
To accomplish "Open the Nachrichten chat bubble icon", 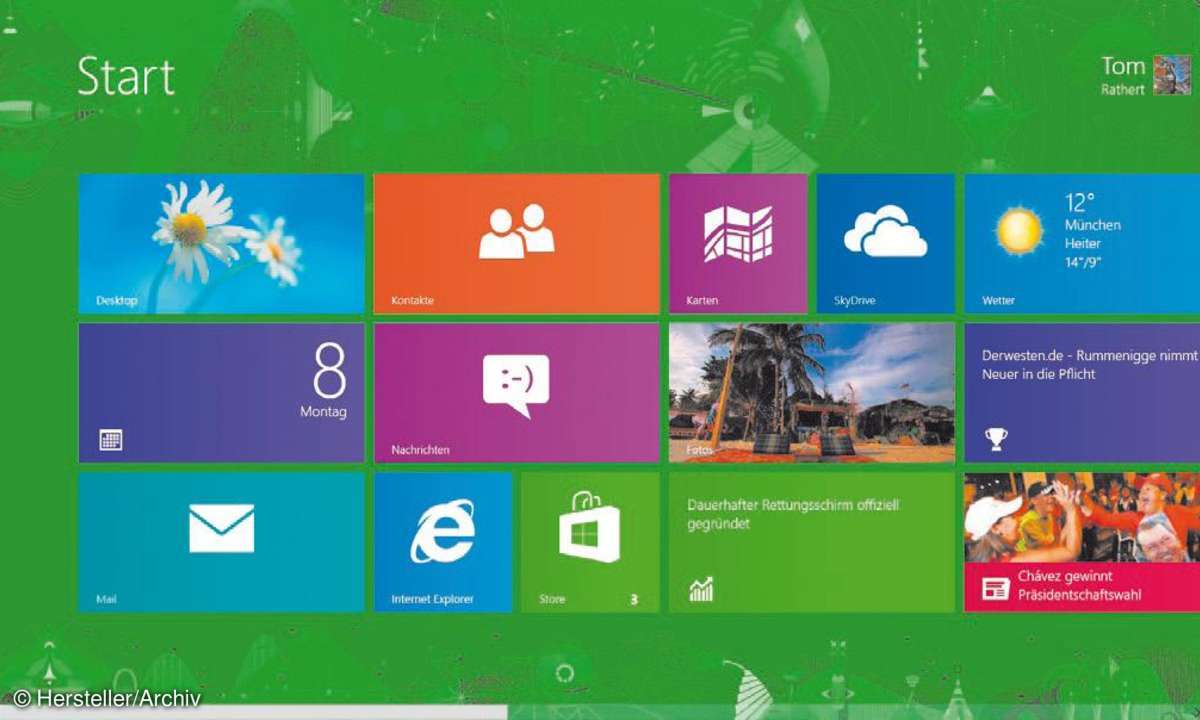I will 516,385.
